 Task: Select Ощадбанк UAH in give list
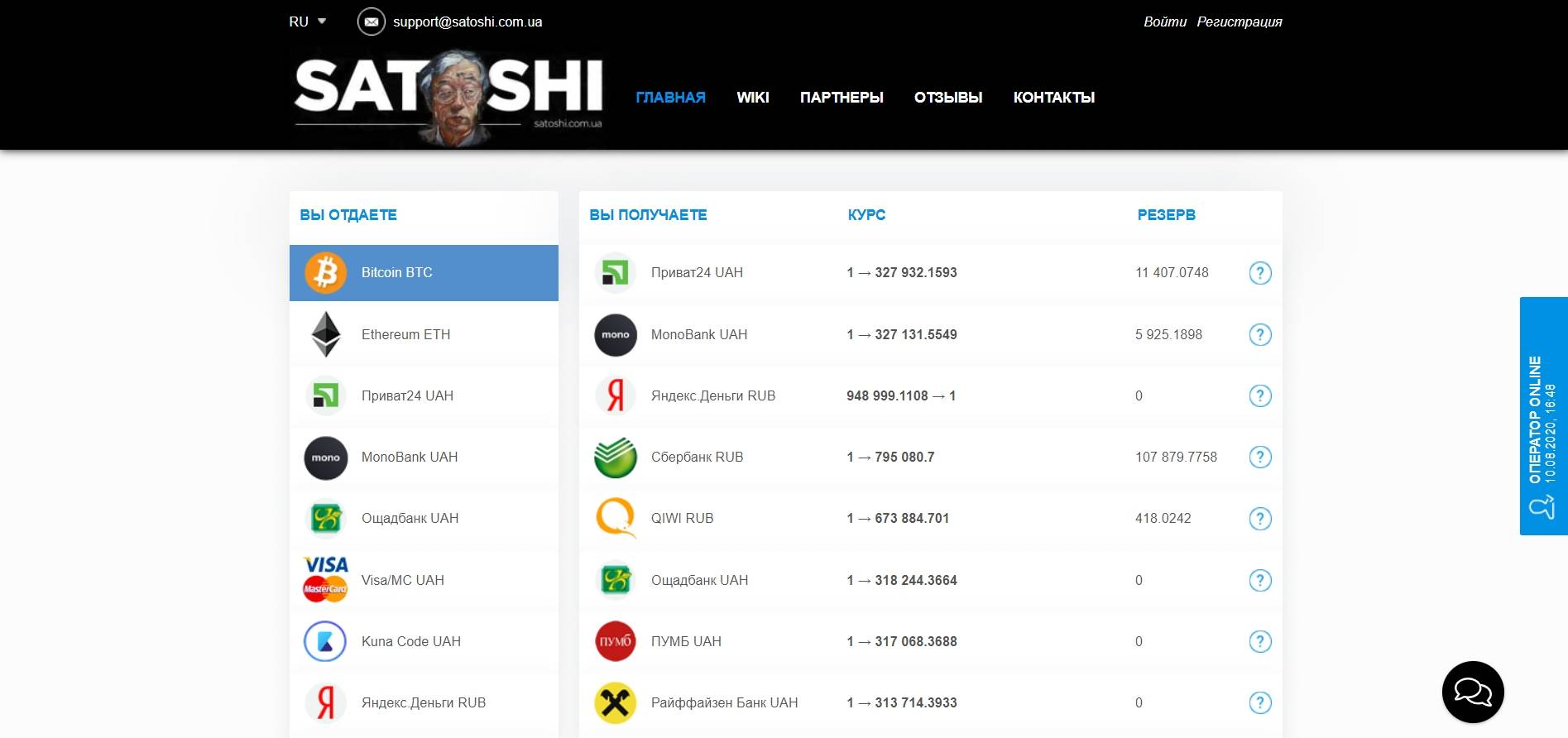(x=424, y=518)
